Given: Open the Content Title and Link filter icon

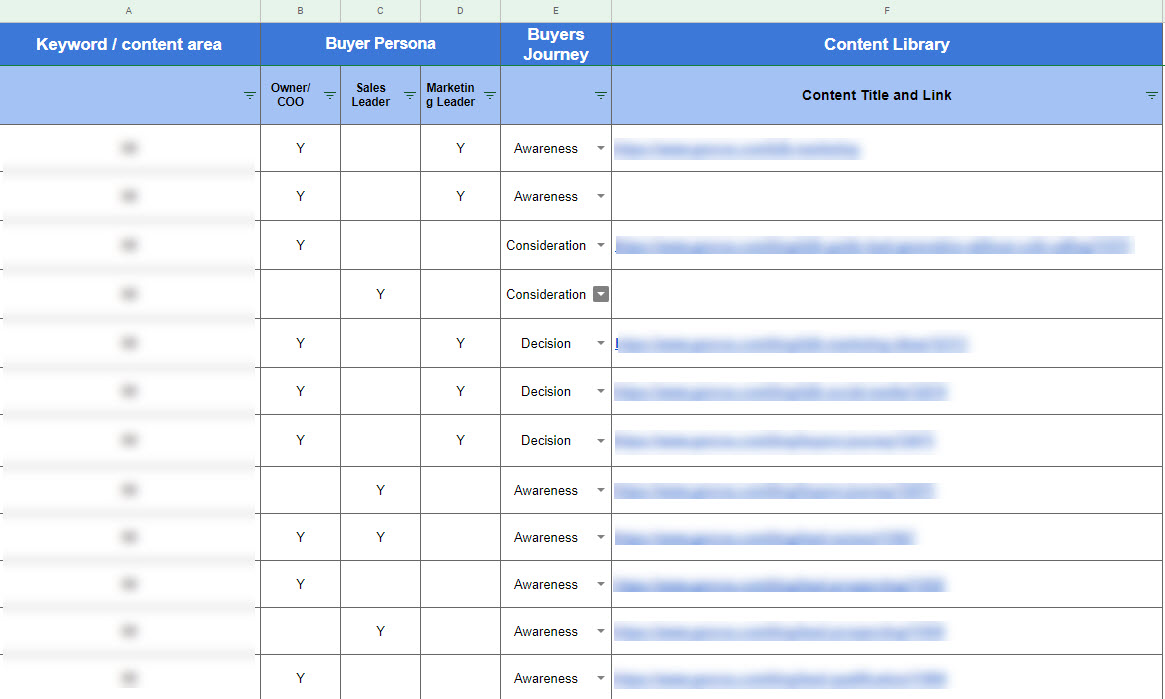Looking at the screenshot, I should [x=1152, y=95].
